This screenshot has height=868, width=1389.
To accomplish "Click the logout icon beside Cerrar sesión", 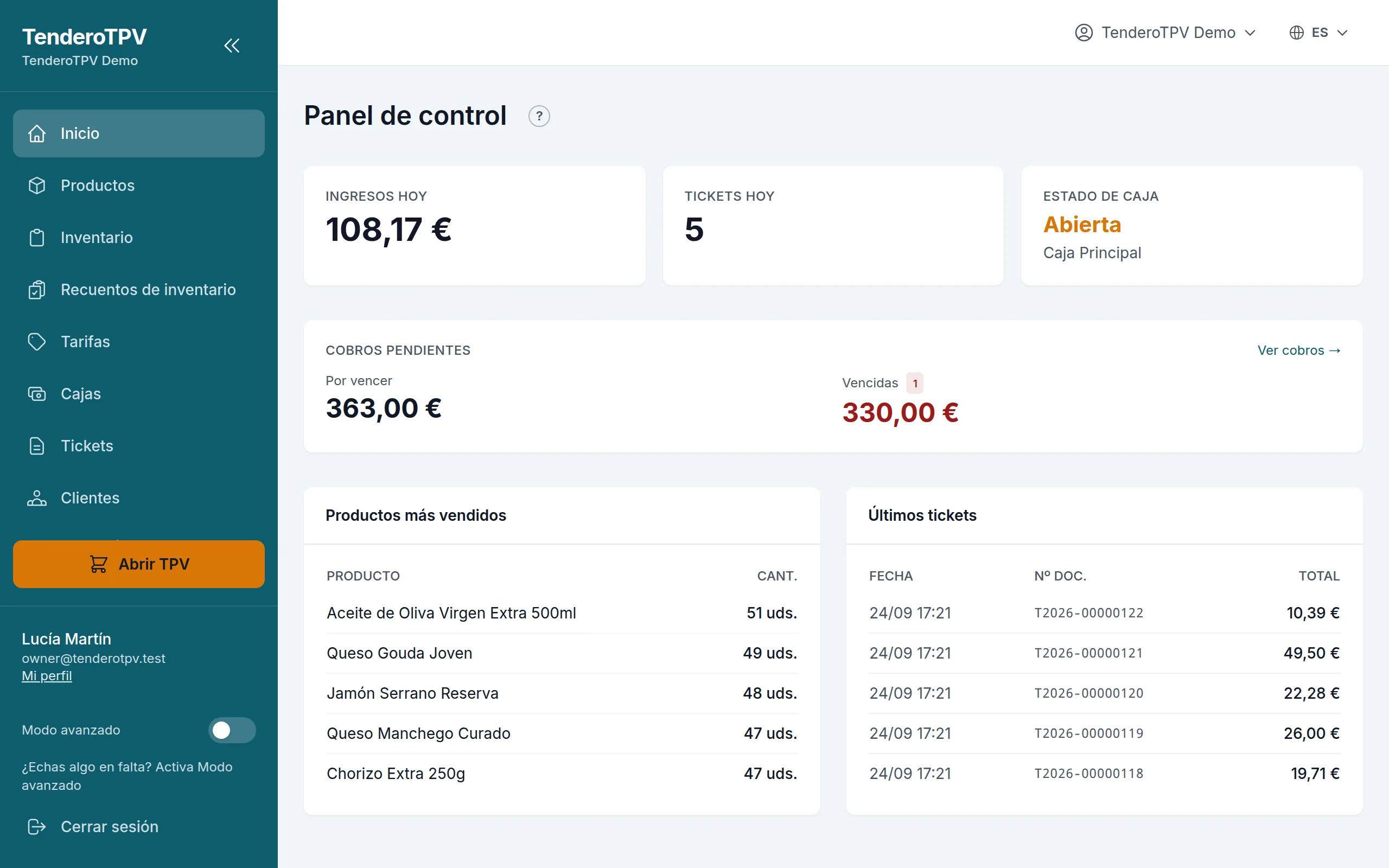I will tap(37, 827).
